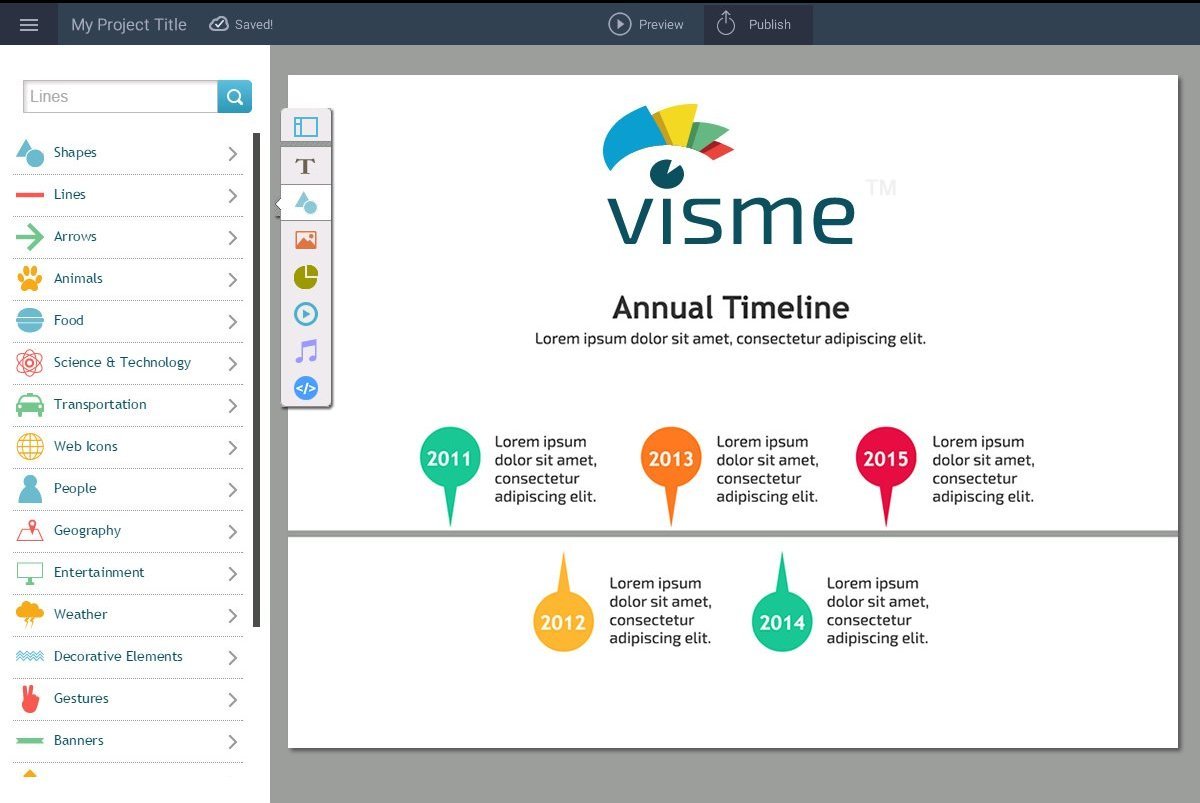1200x803 pixels.
Task: Select the music note audio tool
Action: pyautogui.click(x=306, y=351)
